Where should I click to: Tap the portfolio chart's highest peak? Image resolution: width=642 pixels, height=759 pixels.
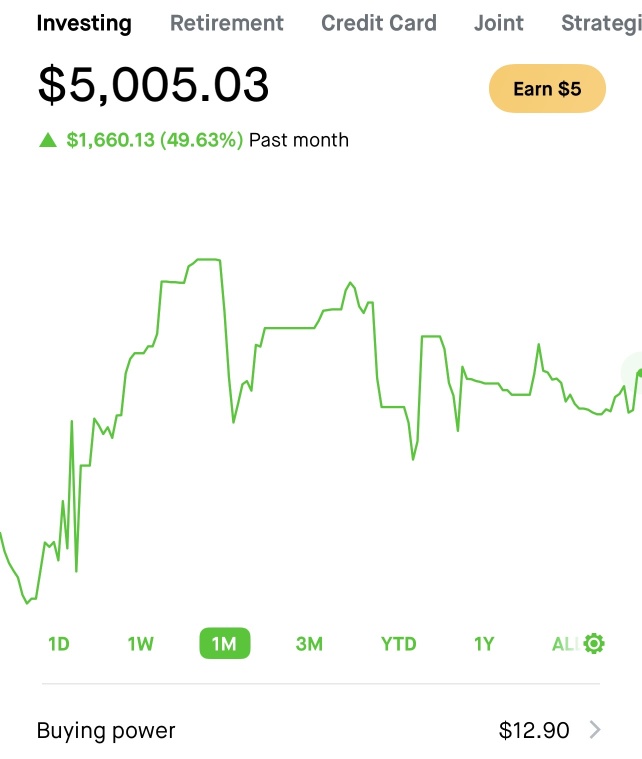point(209,260)
